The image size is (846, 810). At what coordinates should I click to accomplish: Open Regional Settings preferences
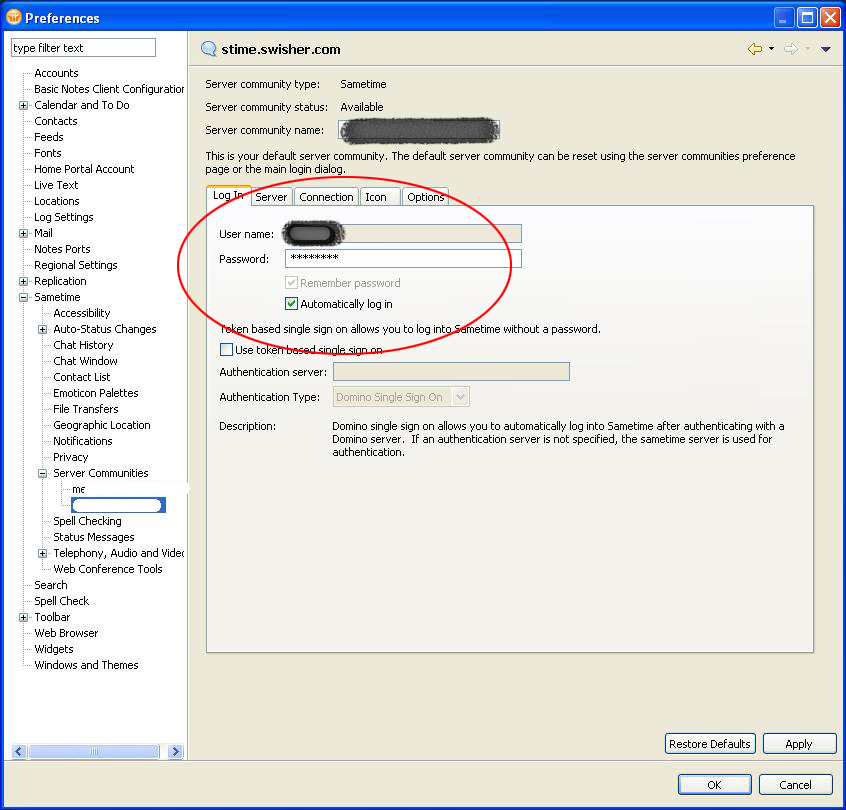(x=76, y=265)
